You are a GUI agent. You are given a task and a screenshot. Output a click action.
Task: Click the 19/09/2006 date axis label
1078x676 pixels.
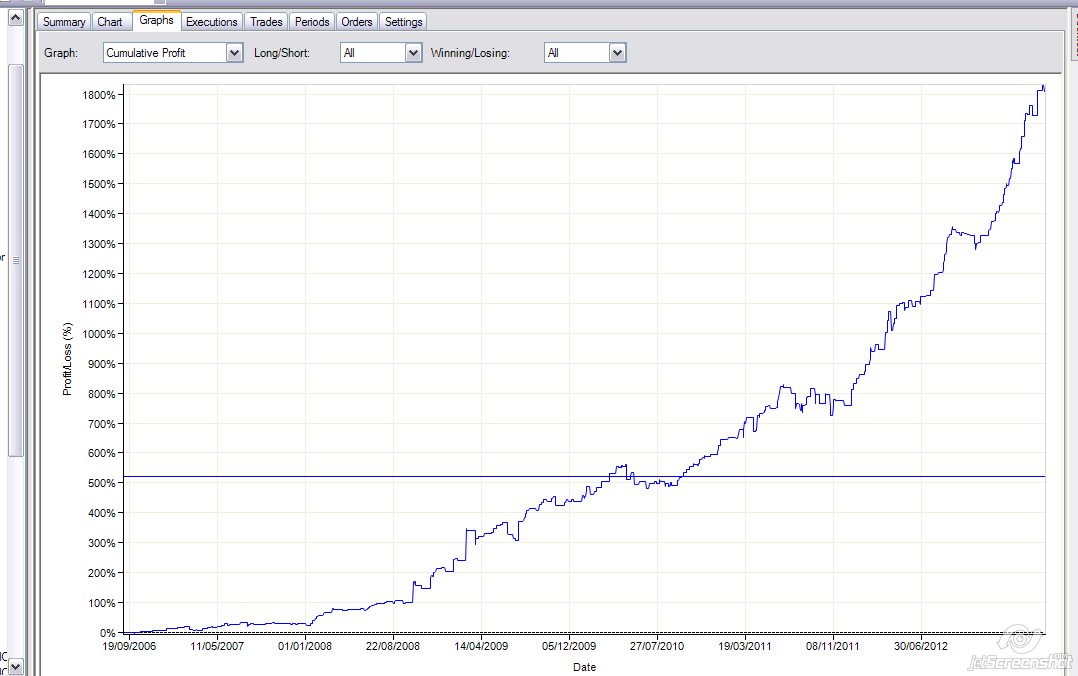127,646
